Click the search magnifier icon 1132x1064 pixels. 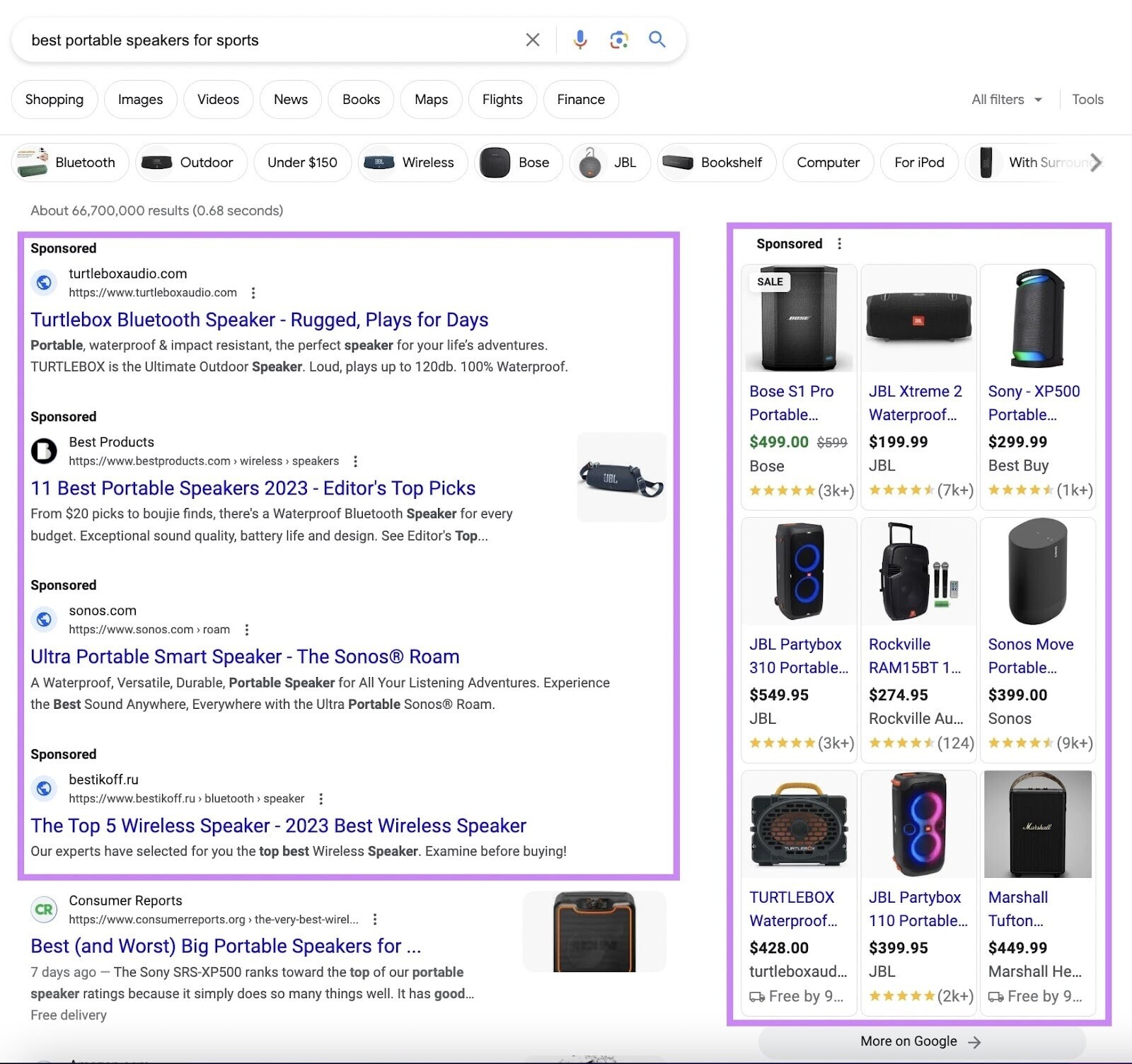pos(656,40)
